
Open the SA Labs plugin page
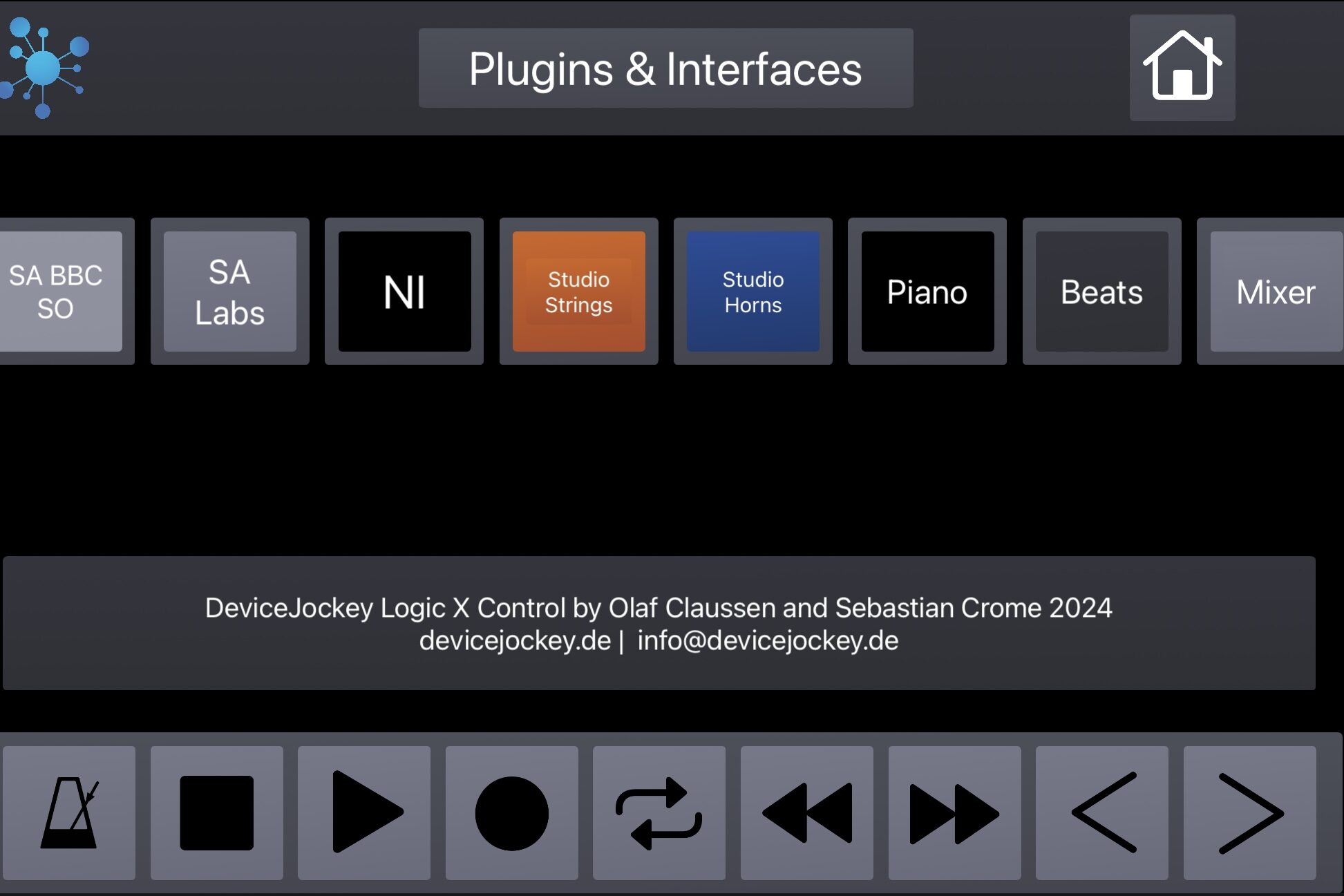pos(229,292)
